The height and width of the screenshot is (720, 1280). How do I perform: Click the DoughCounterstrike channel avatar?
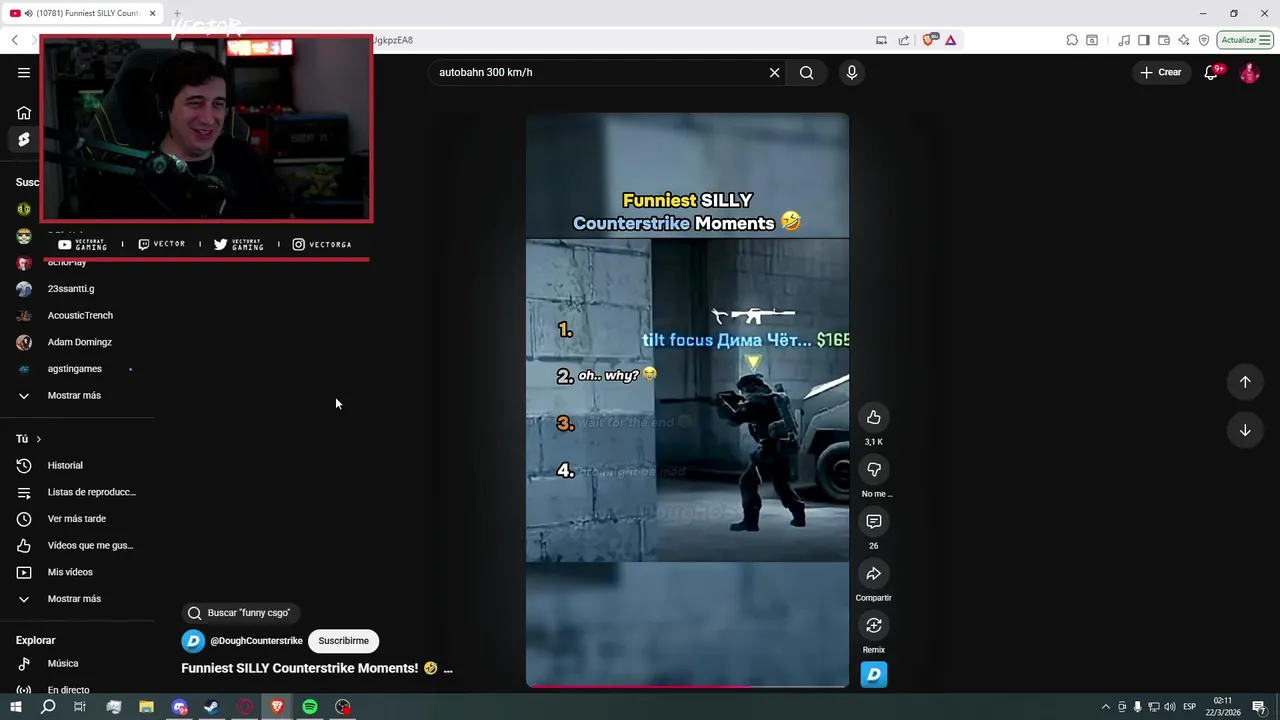(193, 641)
